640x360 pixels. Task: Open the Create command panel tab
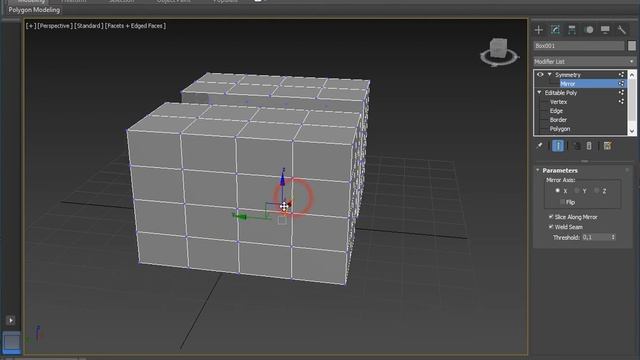pos(539,29)
